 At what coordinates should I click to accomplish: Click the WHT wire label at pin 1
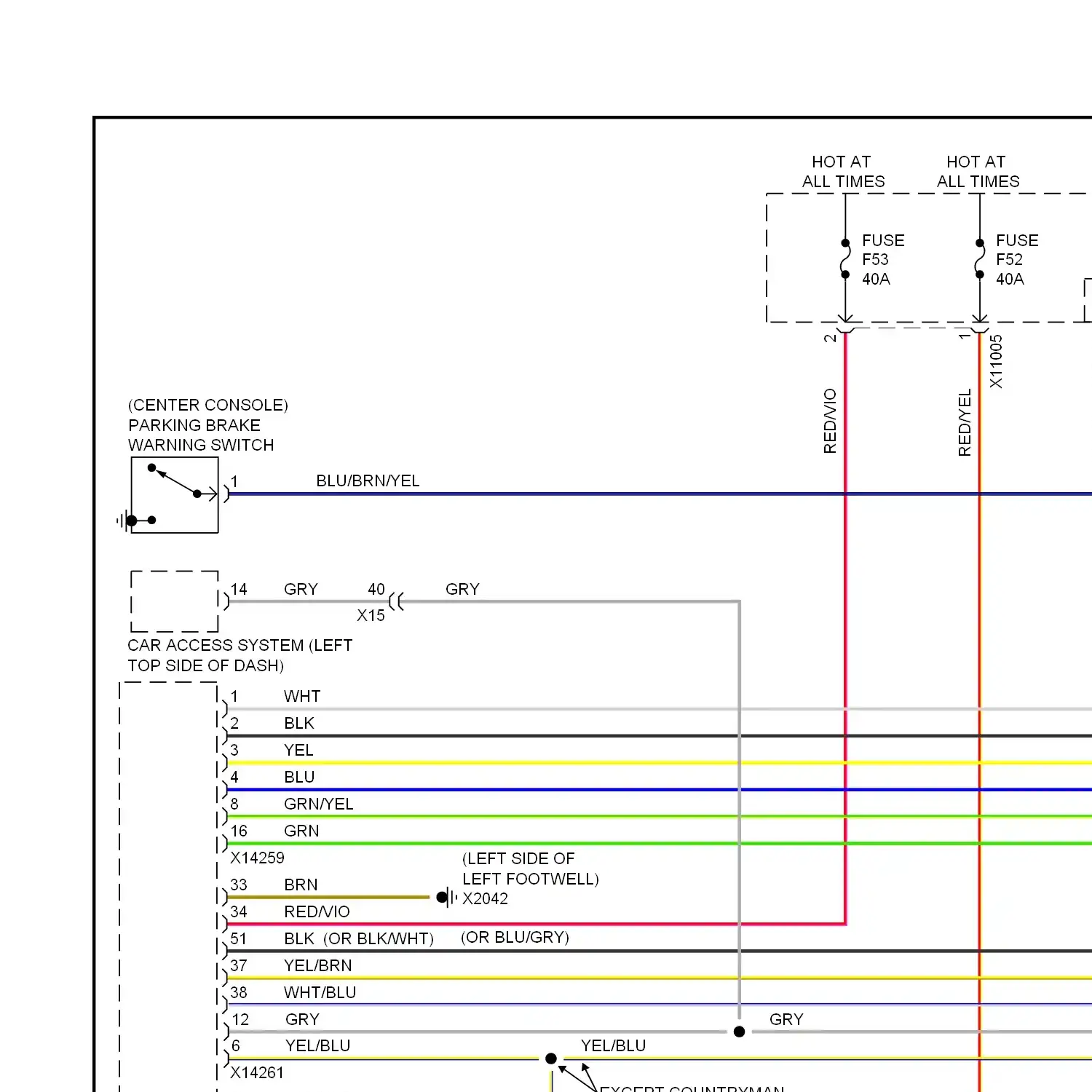point(302,697)
